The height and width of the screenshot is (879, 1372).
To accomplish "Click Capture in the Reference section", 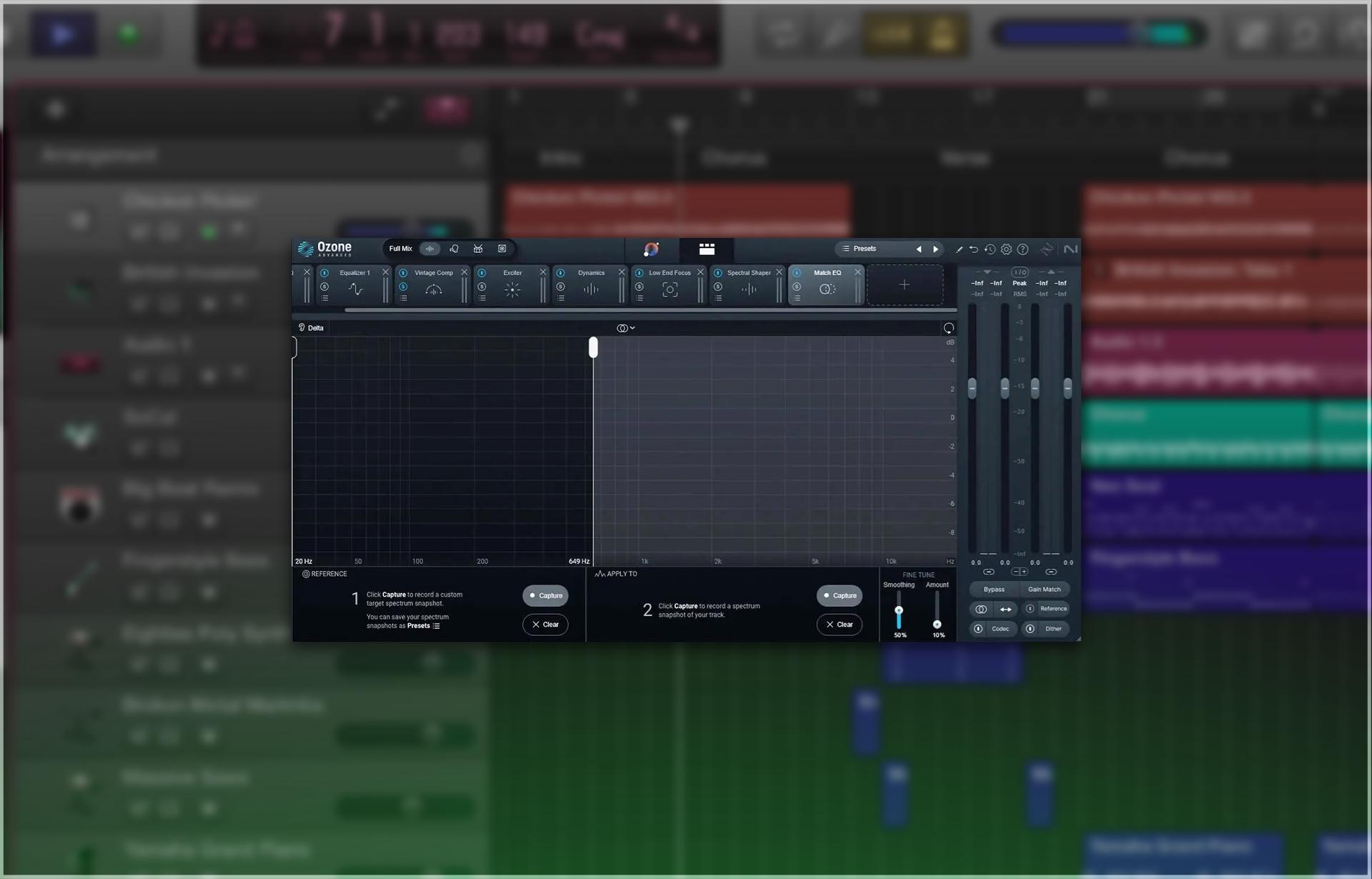I will tap(545, 595).
